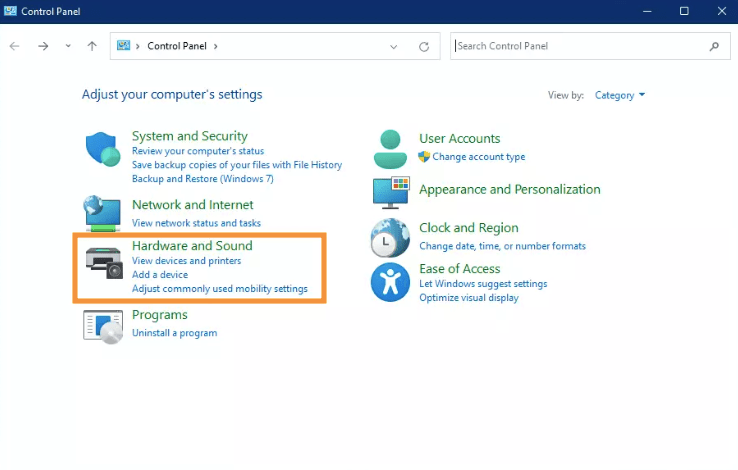Open System and Security shield icon
Image resolution: width=738 pixels, height=470 pixels.
[x=103, y=149]
